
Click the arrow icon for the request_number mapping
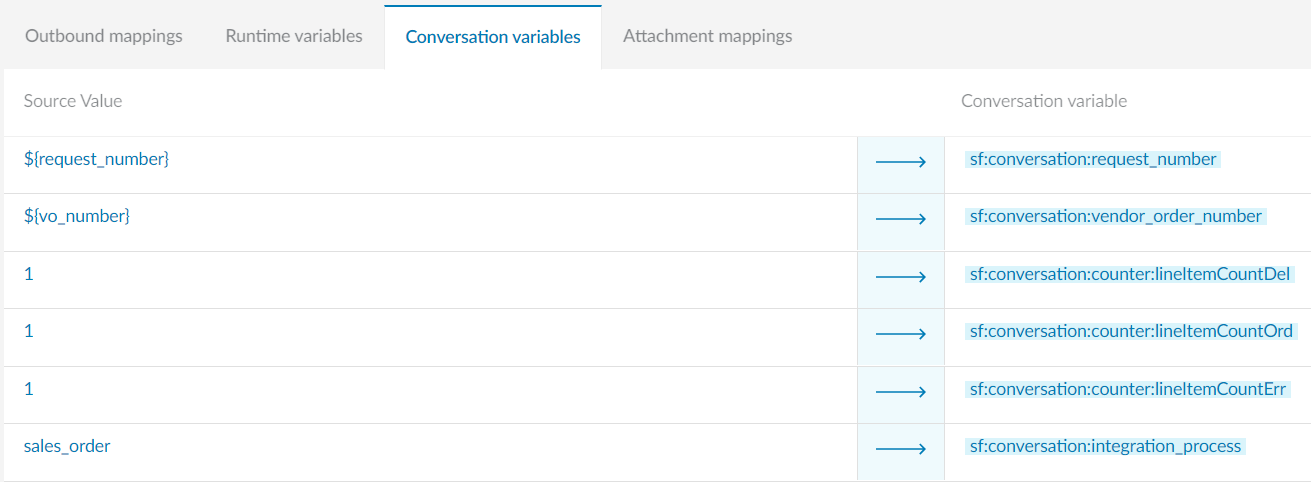[900, 161]
